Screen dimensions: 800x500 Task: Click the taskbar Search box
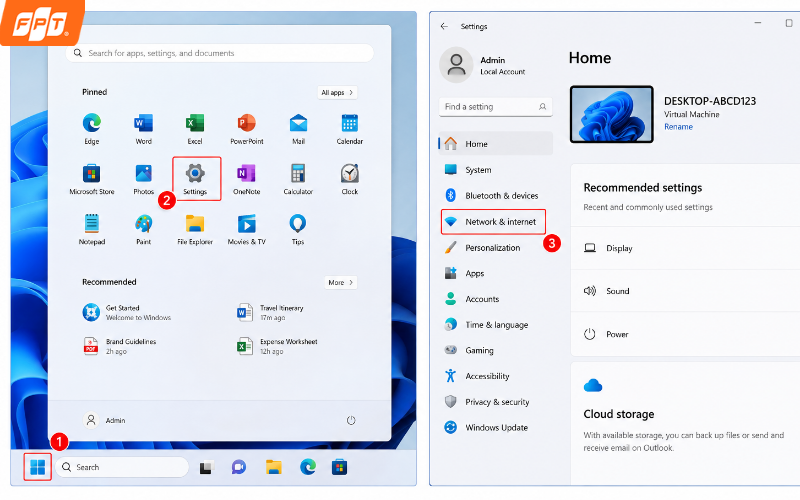pyautogui.click(x=122, y=467)
